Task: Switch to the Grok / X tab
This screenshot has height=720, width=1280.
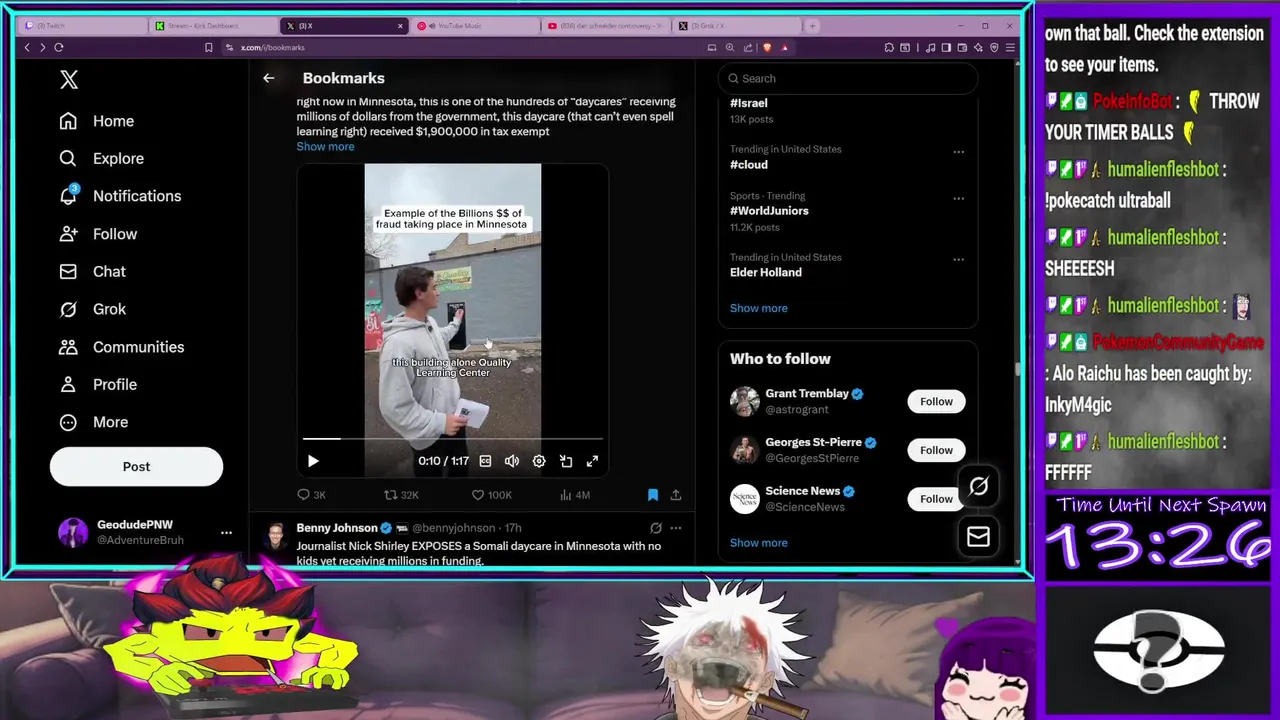Action: (x=736, y=26)
